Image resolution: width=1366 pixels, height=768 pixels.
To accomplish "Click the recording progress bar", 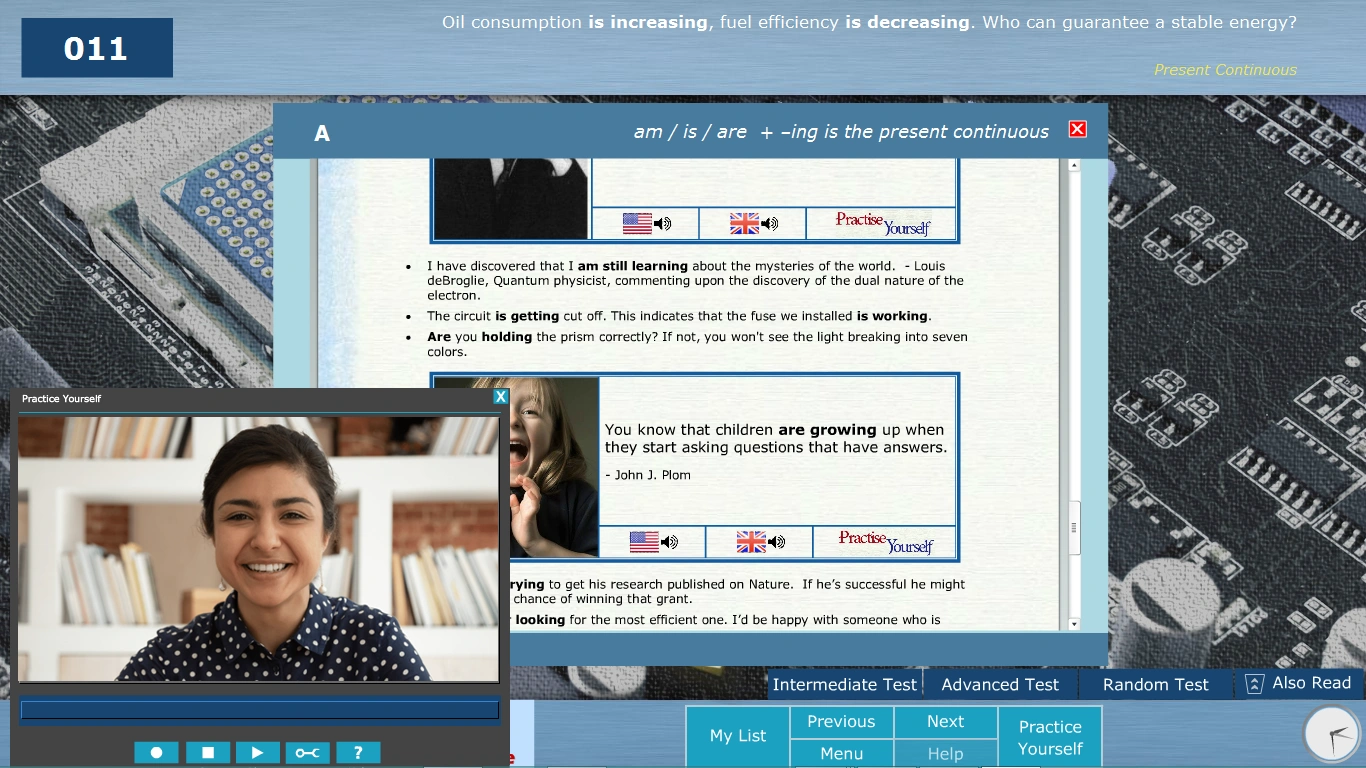I will [260, 710].
